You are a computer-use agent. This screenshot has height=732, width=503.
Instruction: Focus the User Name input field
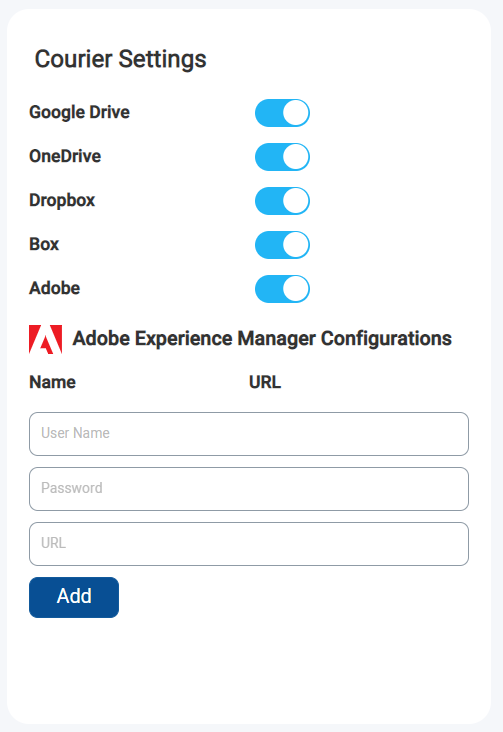click(x=248, y=434)
